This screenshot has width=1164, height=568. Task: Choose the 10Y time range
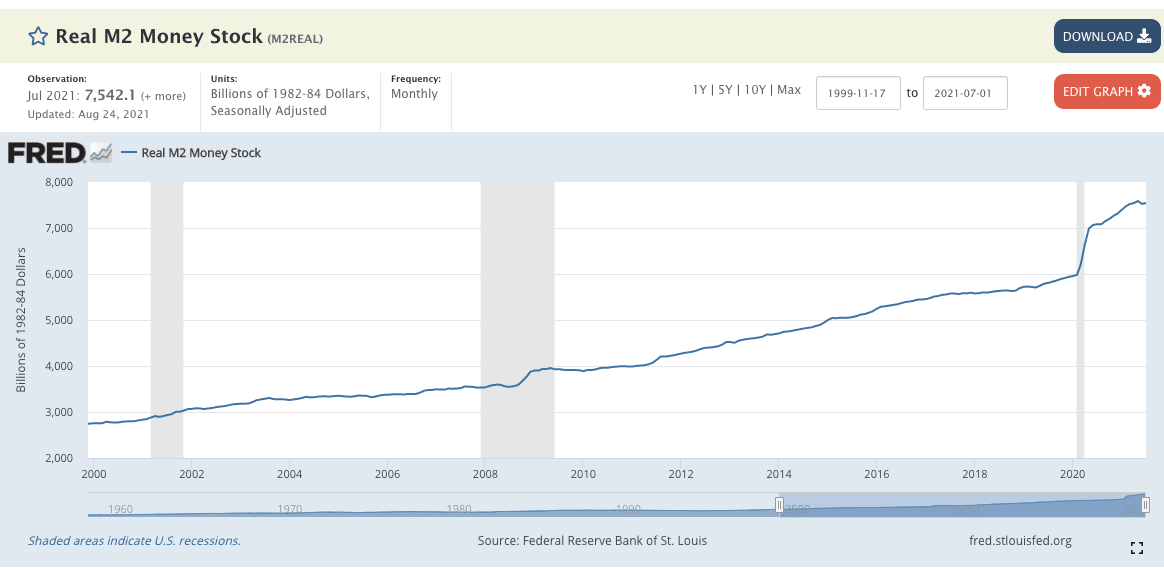pyautogui.click(x=755, y=90)
